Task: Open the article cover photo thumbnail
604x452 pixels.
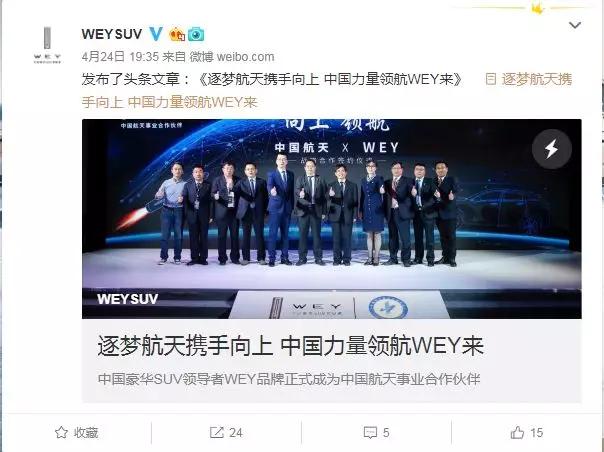Action: pyautogui.click(x=332, y=218)
